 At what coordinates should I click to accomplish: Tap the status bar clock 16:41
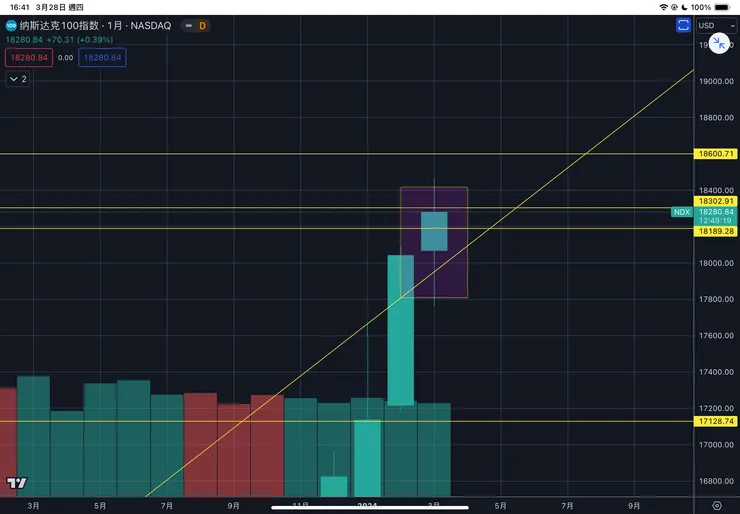point(20,7)
